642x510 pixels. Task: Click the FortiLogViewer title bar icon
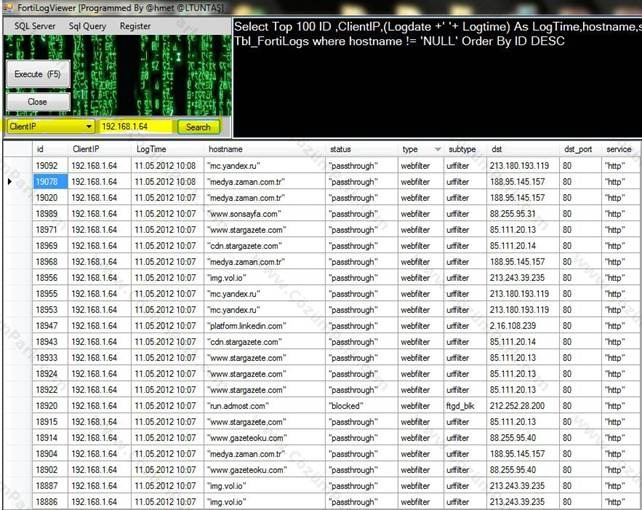click(8, 7)
